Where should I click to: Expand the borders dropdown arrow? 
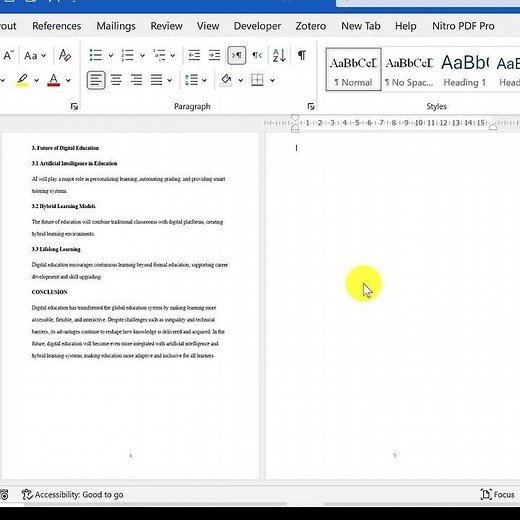pos(272,80)
